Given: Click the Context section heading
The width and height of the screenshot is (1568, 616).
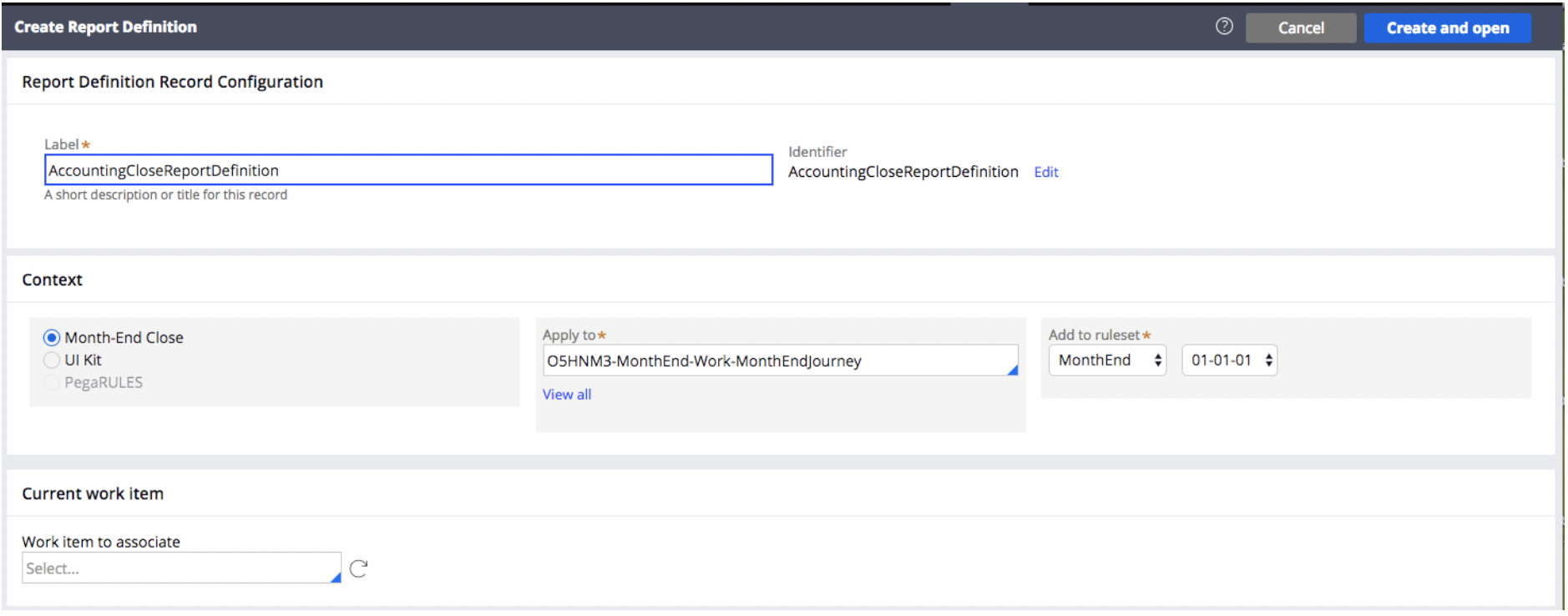Looking at the screenshot, I should [52, 280].
